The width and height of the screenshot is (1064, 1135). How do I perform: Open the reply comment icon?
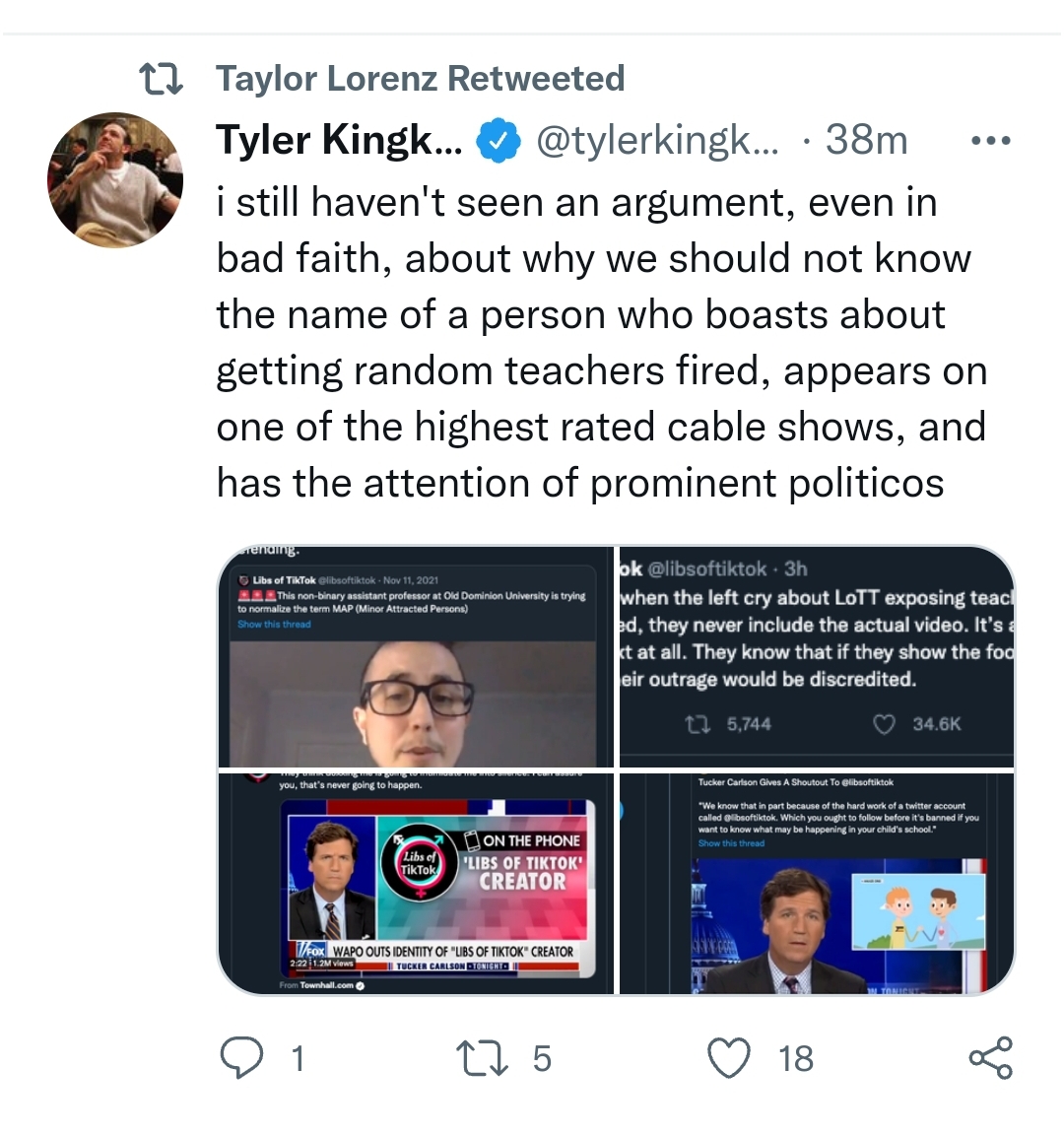(x=241, y=1057)
